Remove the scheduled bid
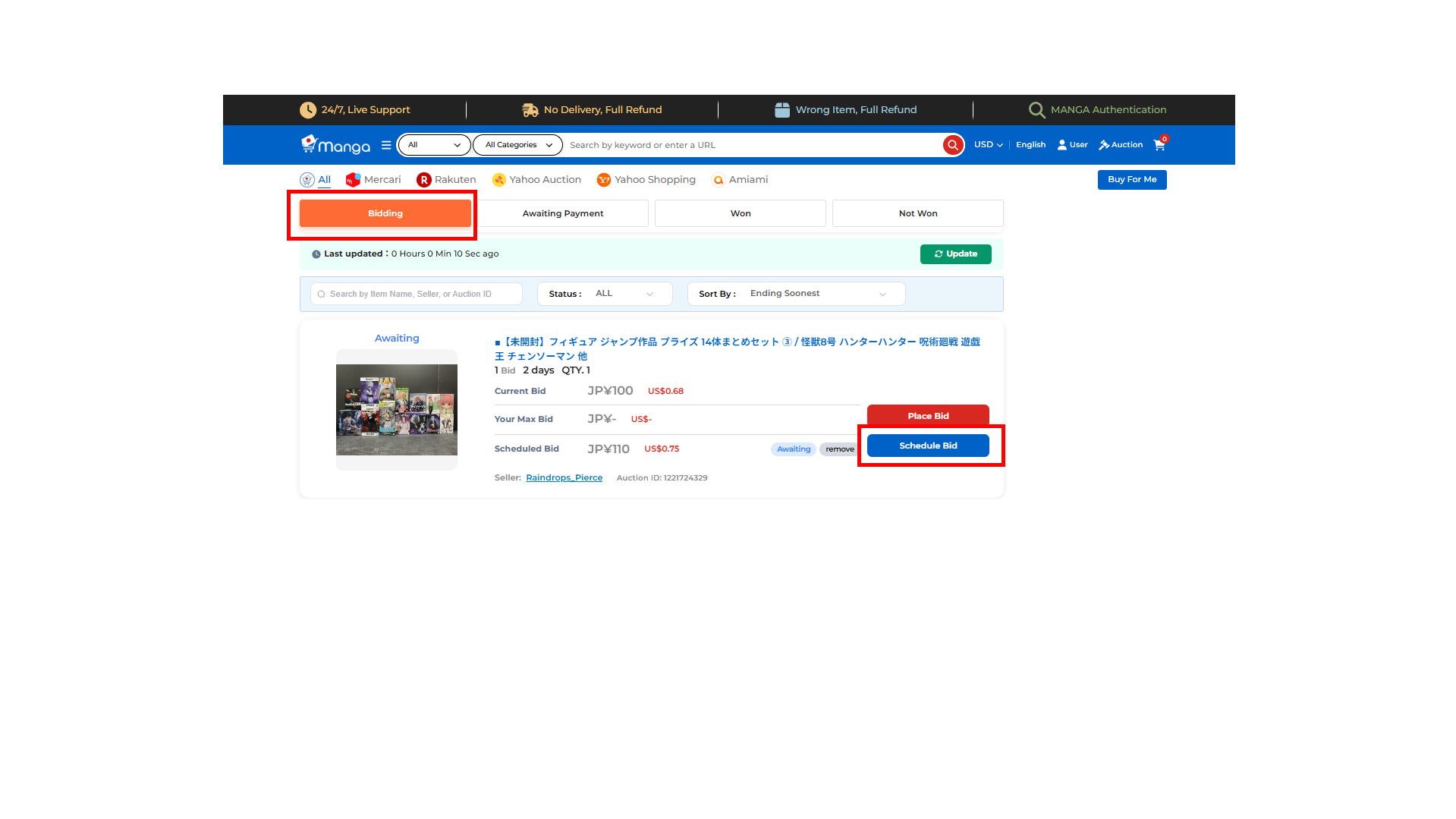This screenshot has width=1456, height=819. pos(839,449)
